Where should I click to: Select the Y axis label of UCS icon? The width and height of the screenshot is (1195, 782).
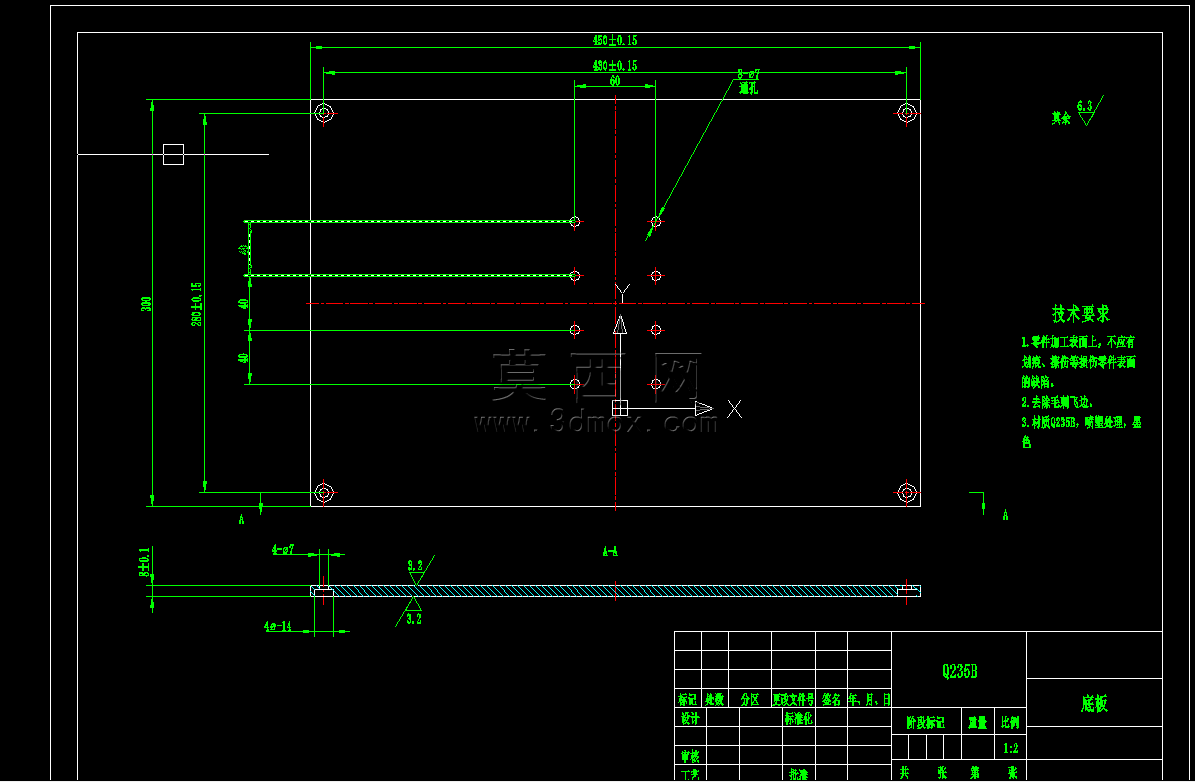(x=623, y=293)
